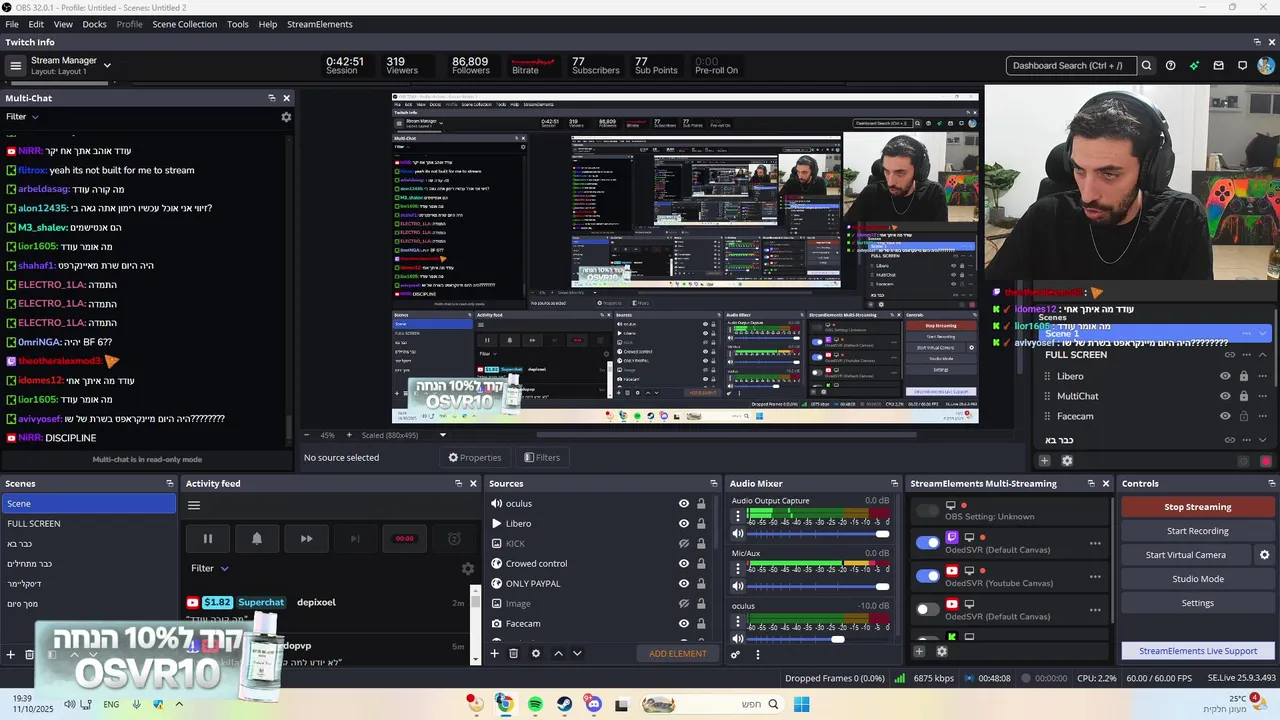
Task: Open the Twitch profile avatar menu
Action: point(1266,66)
